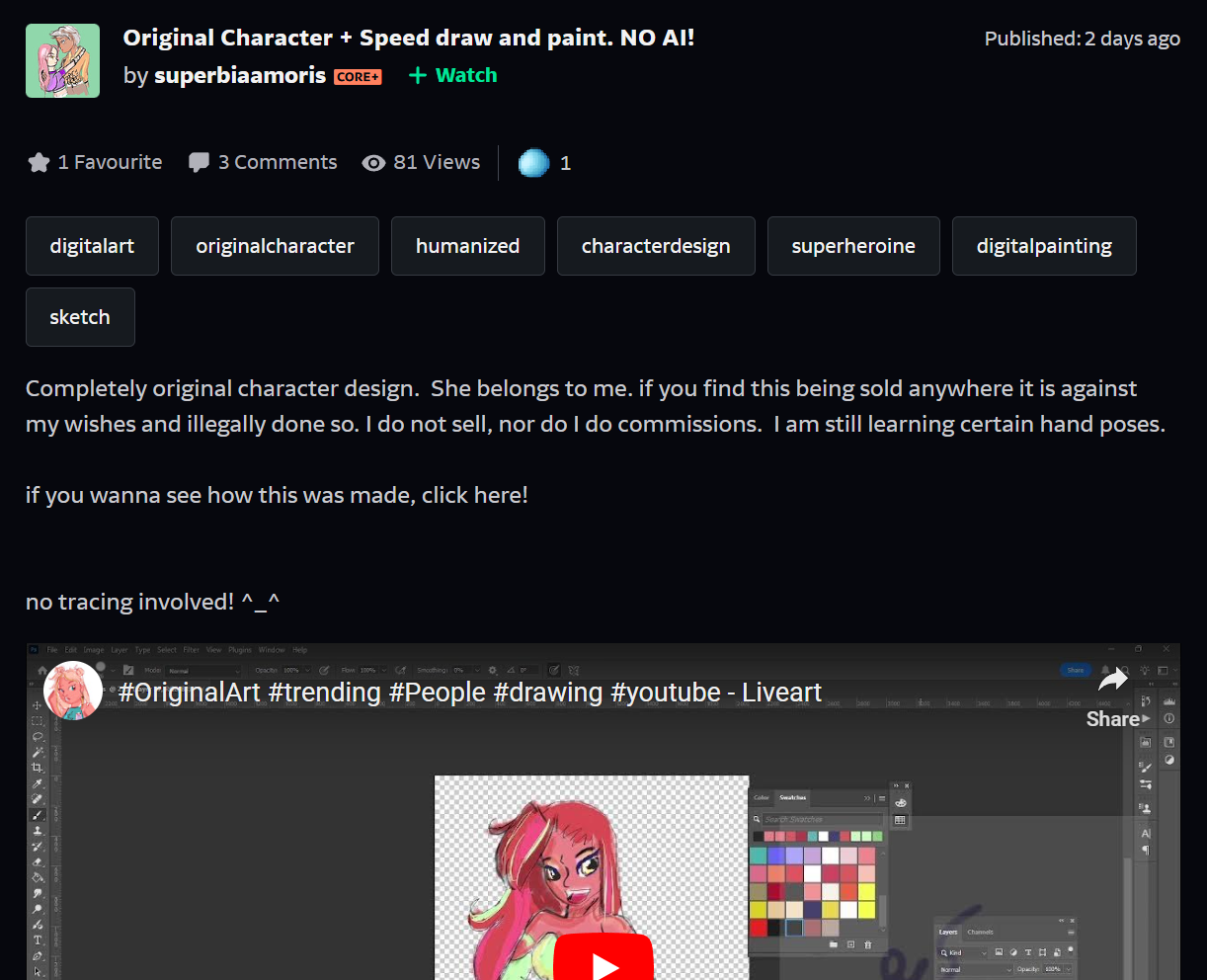Open the digitalart tag

[x=92, y=246]
